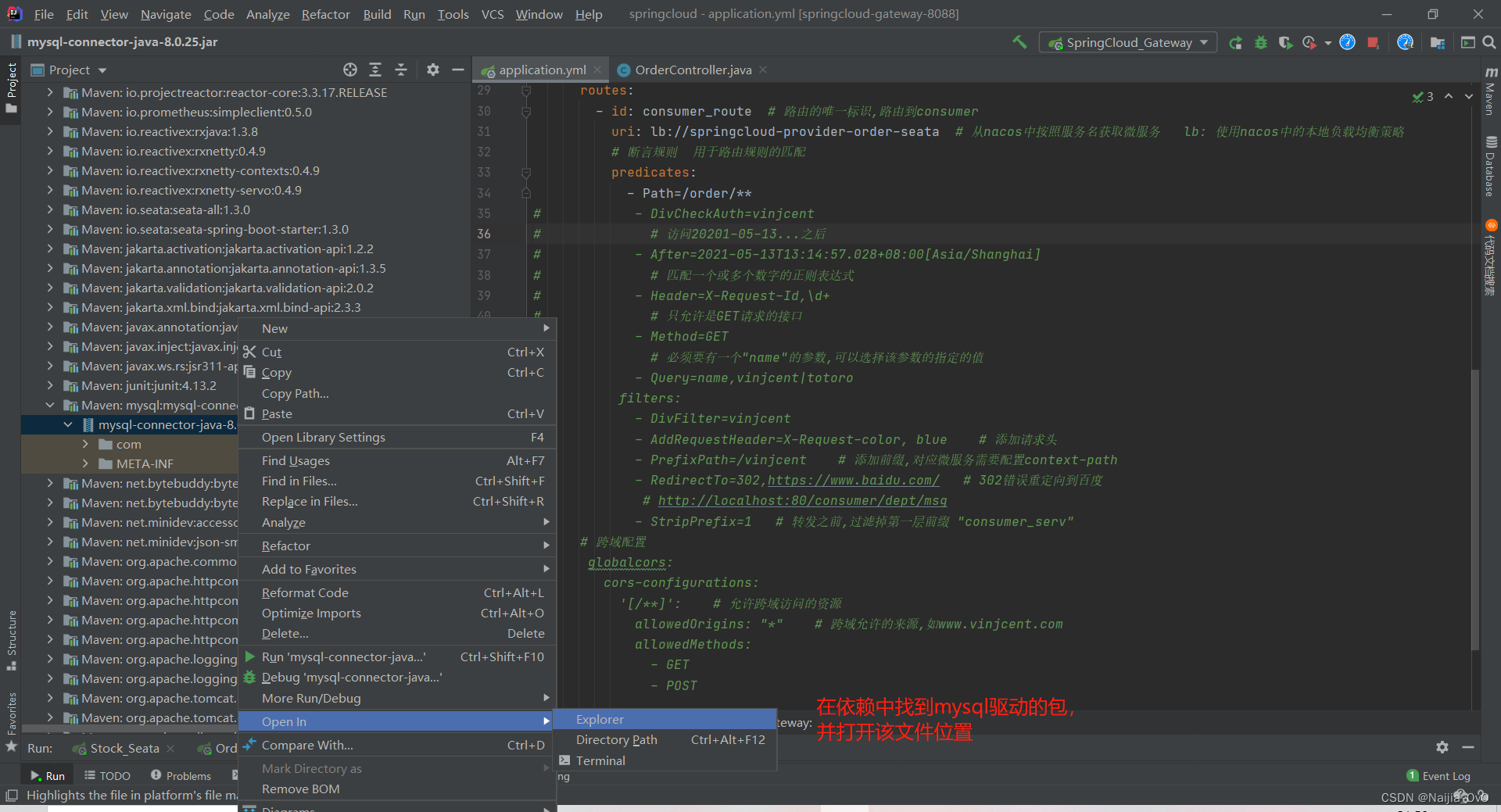Open Run panel gear settings
The image size is (1501, 812).
point(1442,747)
